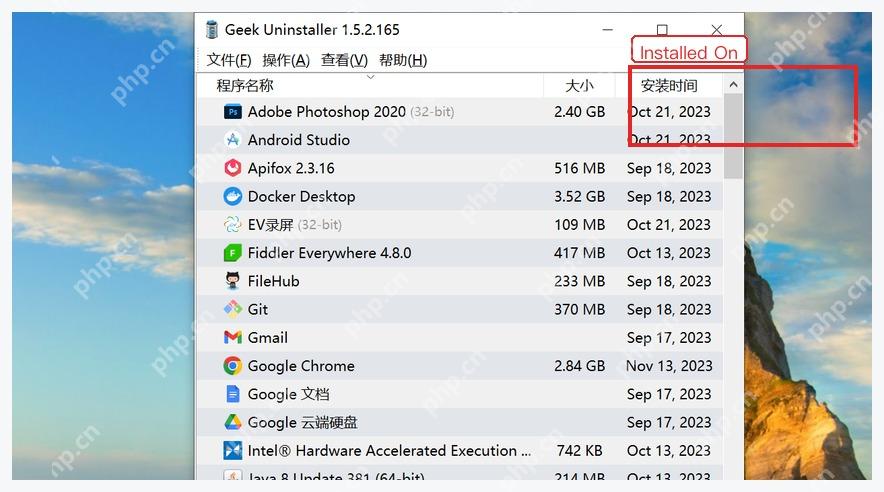Viewport: 884px width, 492px height.
Task: Select the Android Studio entry
Action: pos(299,140)
